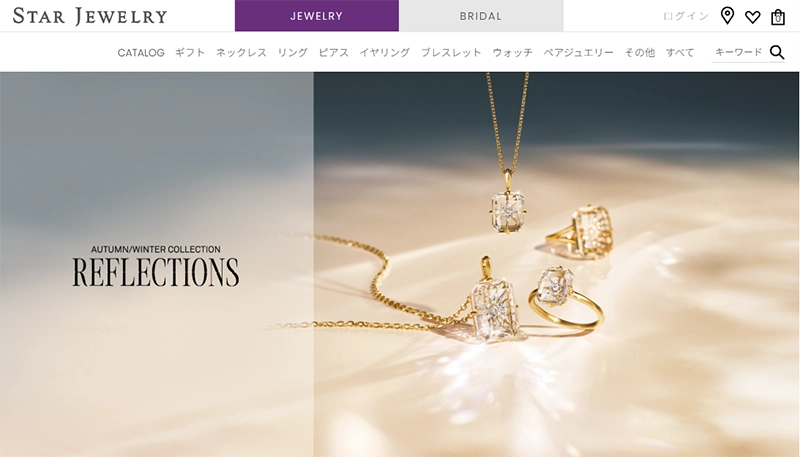Click the キーワード search field
Screen dimensions: 800x457
(x=739, y=52)
